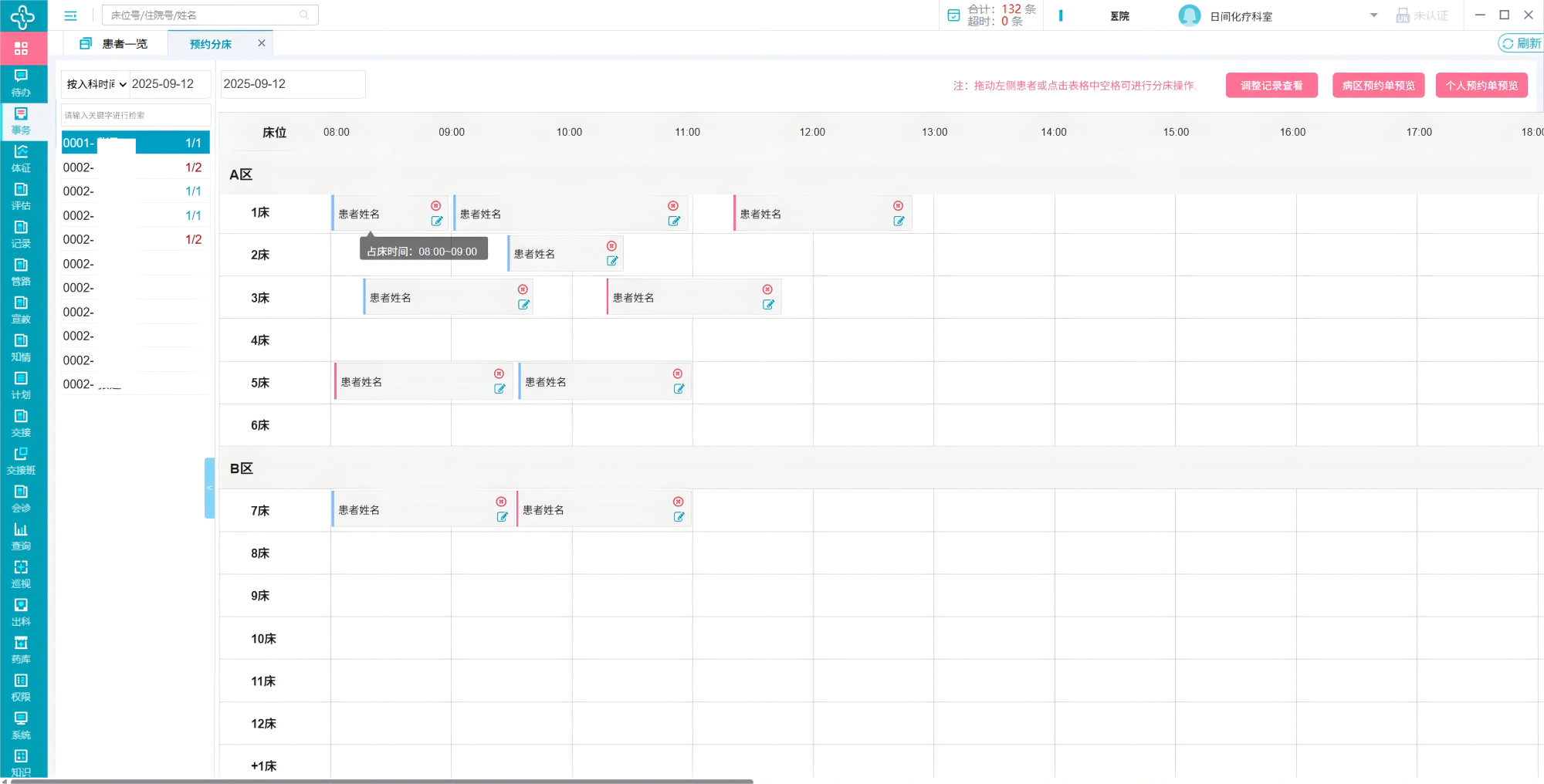Open the 药库 sidebar icon
This screenshot has height=784, width=1544.
tap(21, 649)
